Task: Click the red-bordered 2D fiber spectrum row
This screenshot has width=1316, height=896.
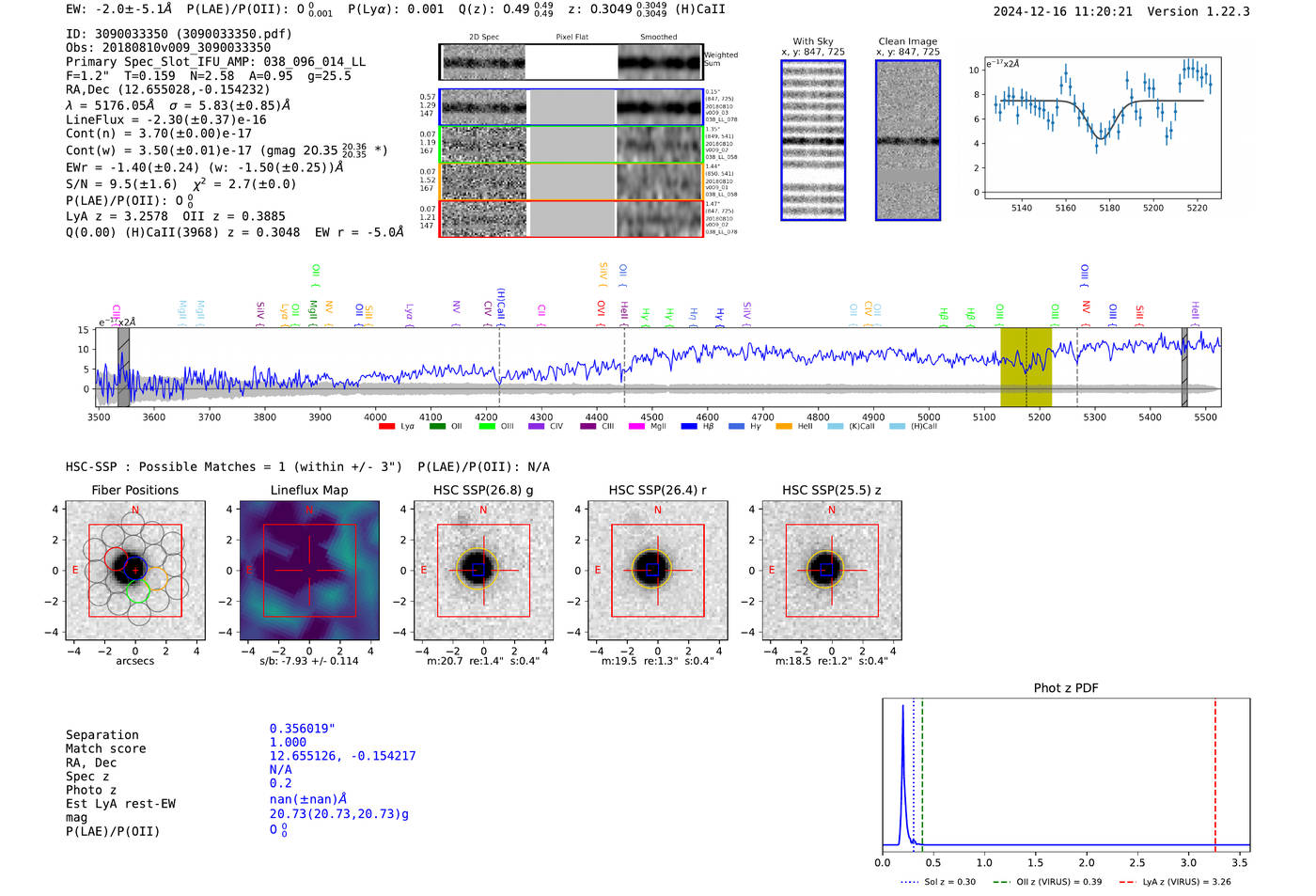Action: click(572, 218)
